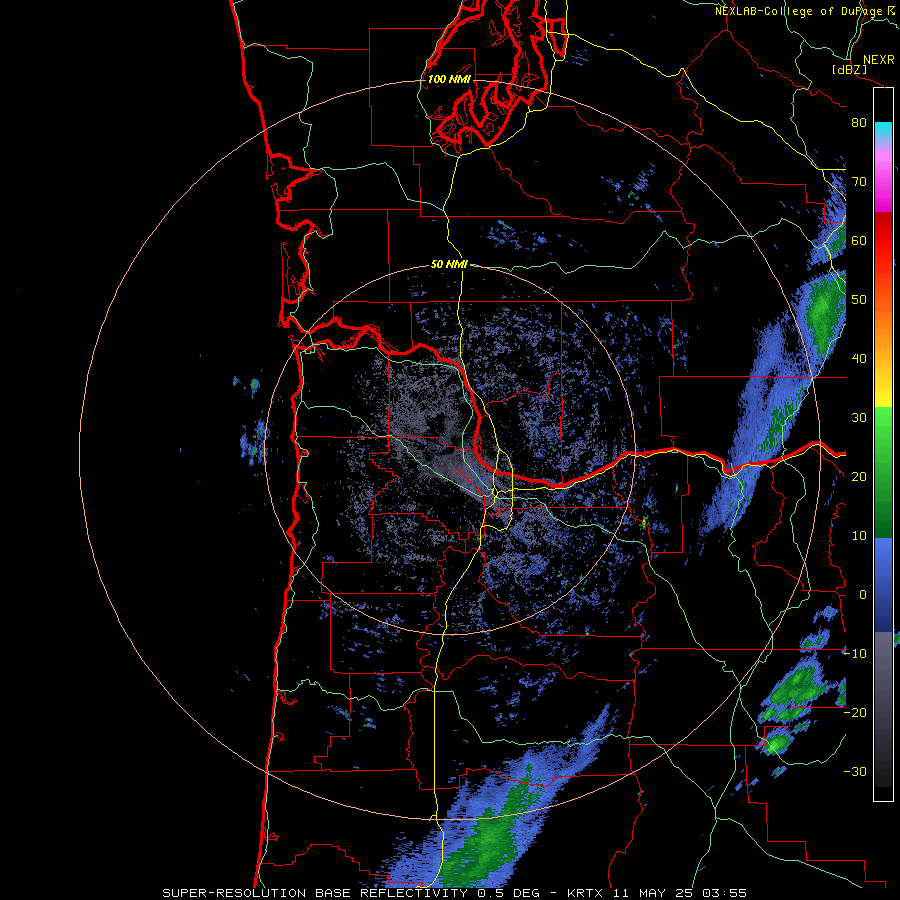
Task: Click the "20" value on dBZ scale
Action: coord(859,477)
